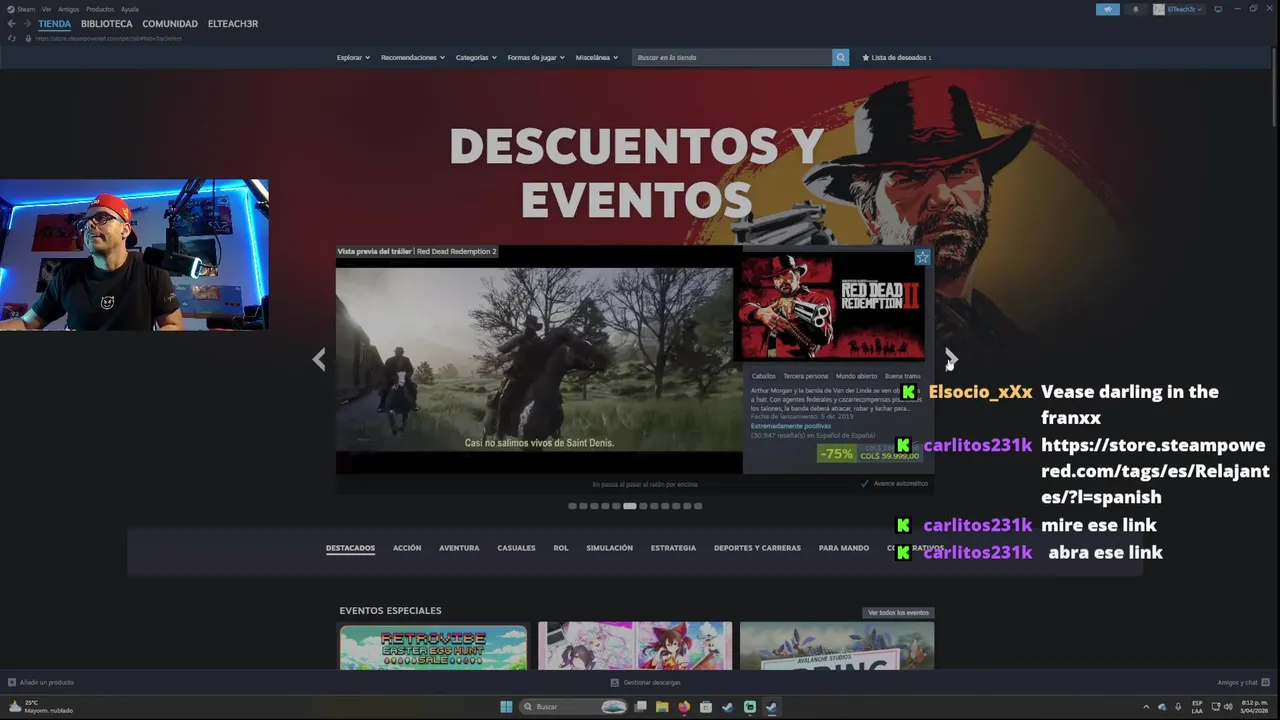Image resolution: width=1280 pixels, height=720 pixels.
Task: Show hidden system tray icons
Action: [x=1146, y=707]
